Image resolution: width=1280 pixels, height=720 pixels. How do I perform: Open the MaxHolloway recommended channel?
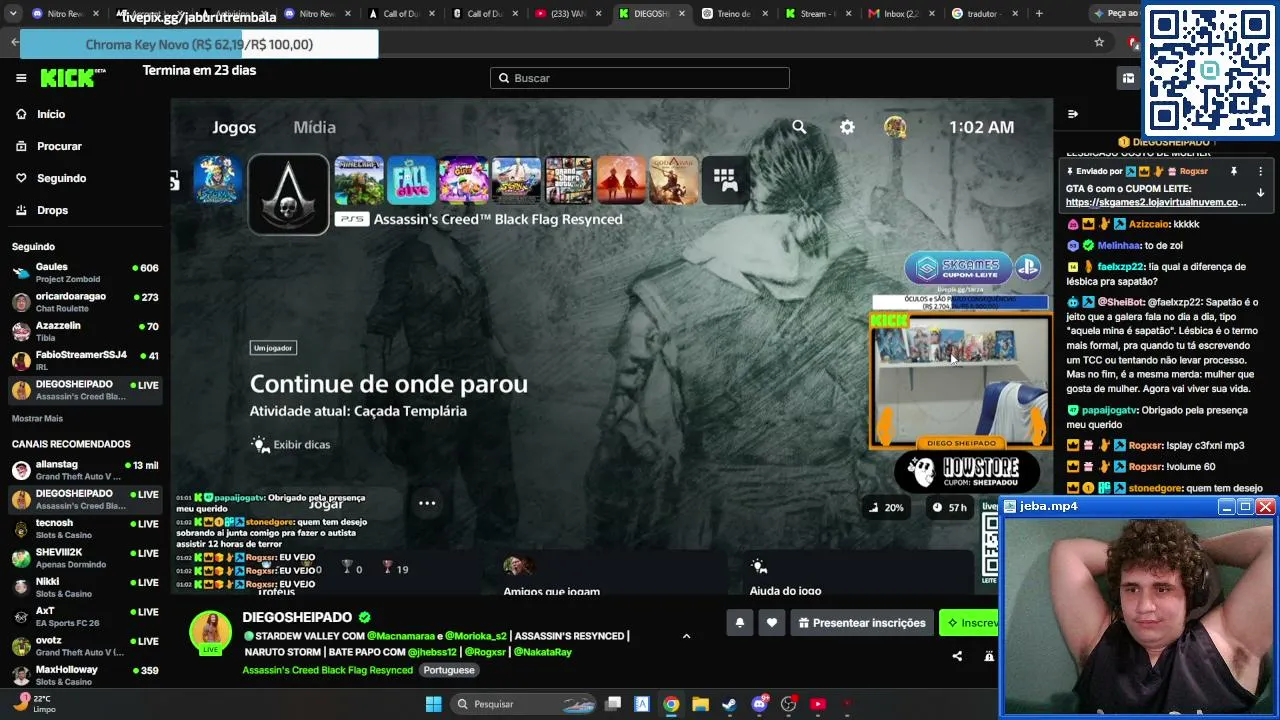85,675
